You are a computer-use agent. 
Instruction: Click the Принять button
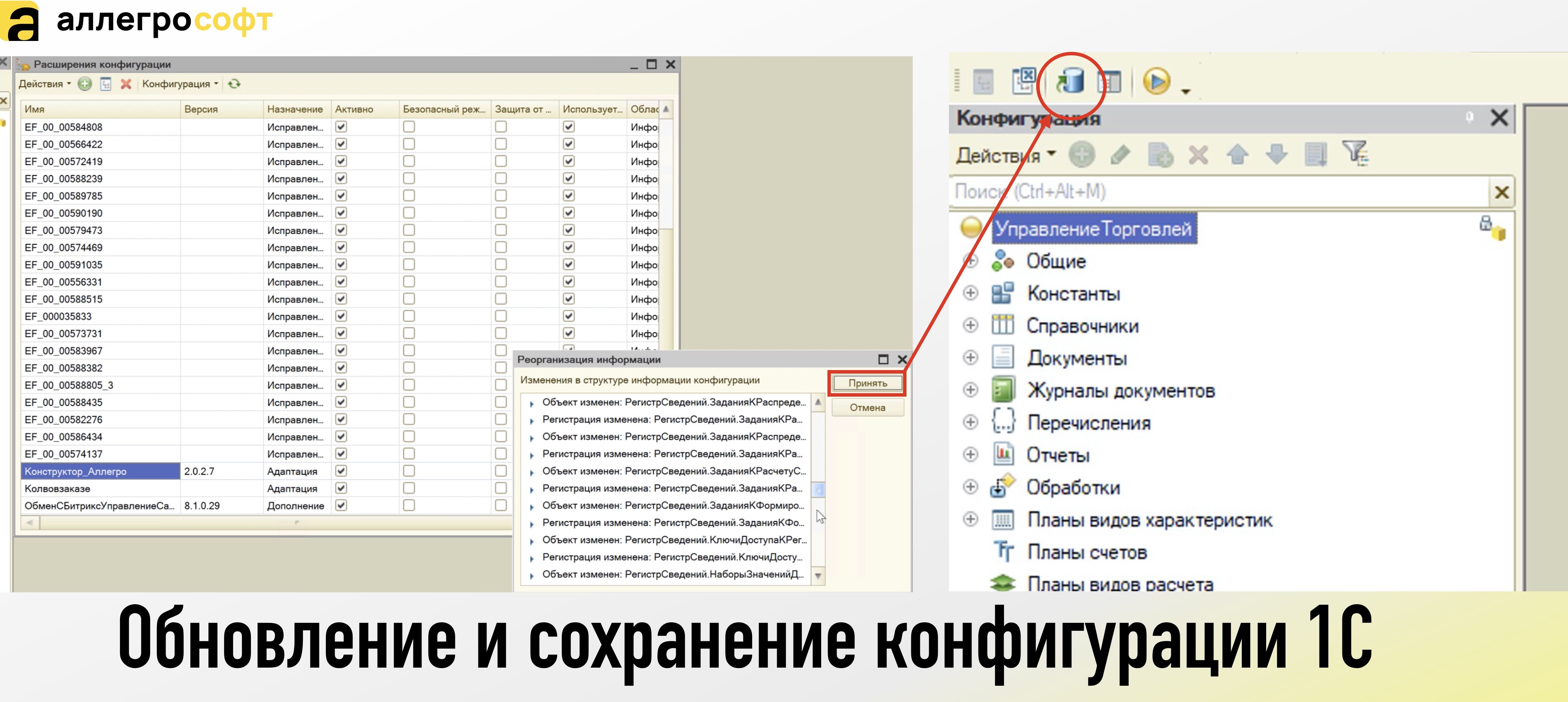click(x=867, y=383)
